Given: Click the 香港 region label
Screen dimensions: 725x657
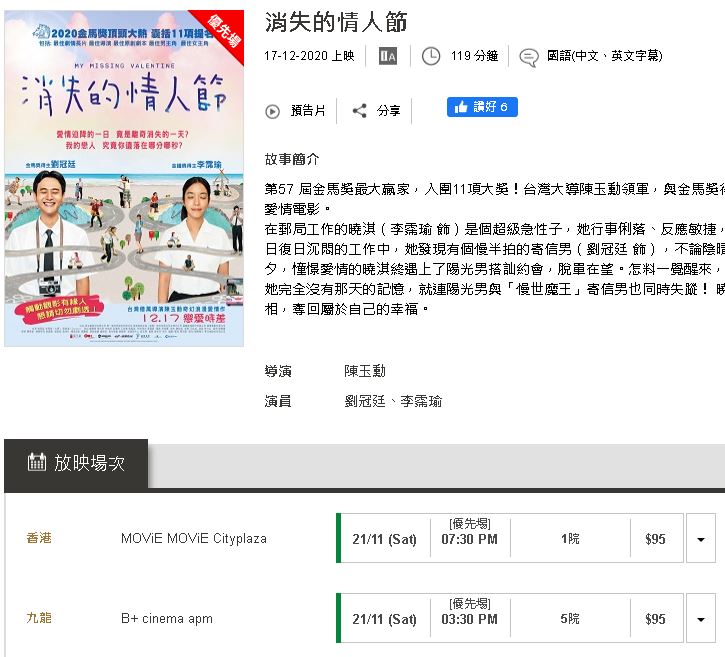Looking at the screenshot, I should [x=39, y=538].
